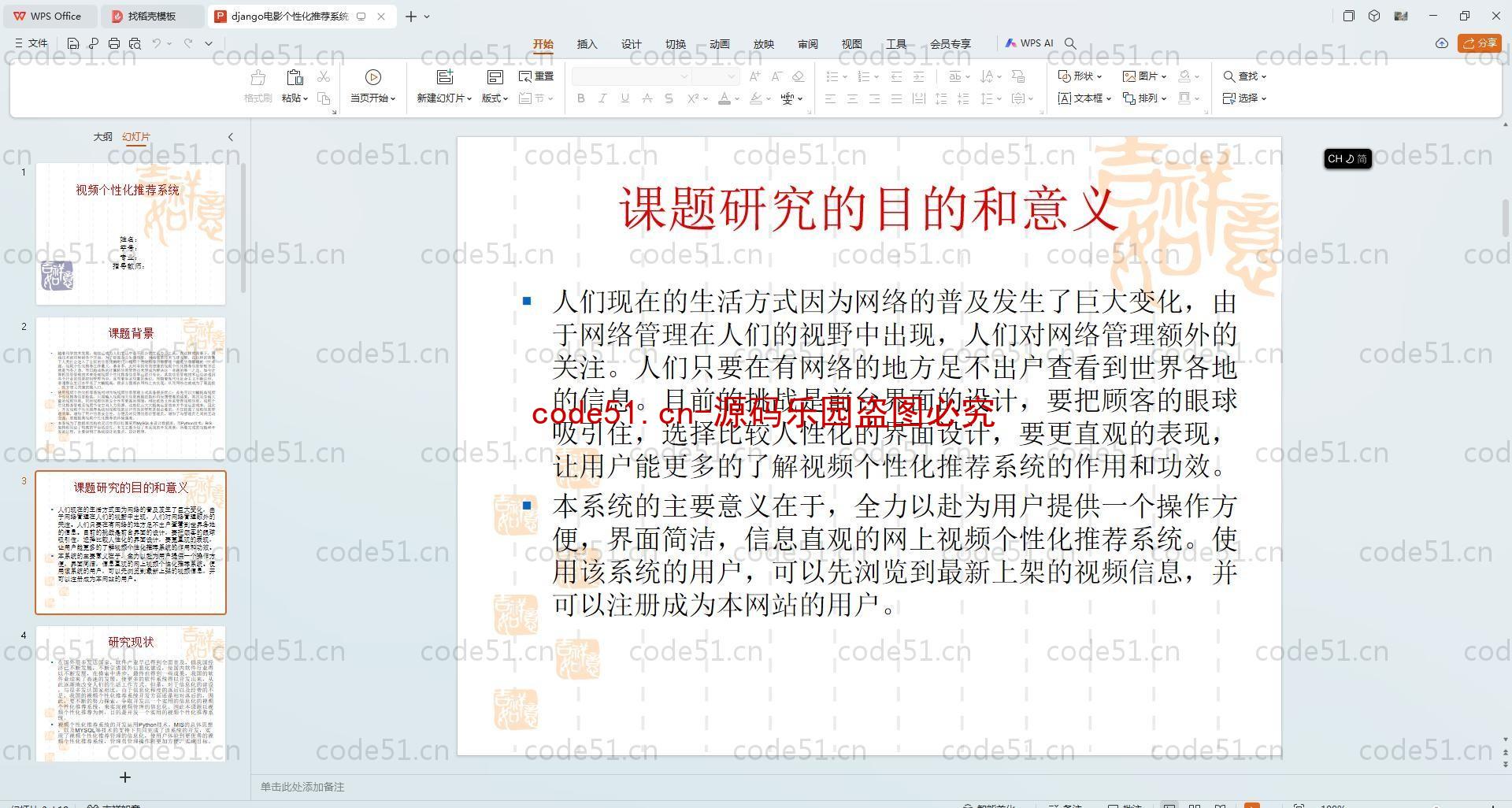Click the search magnifier icon in ribbon

[x=1070, y=43]
